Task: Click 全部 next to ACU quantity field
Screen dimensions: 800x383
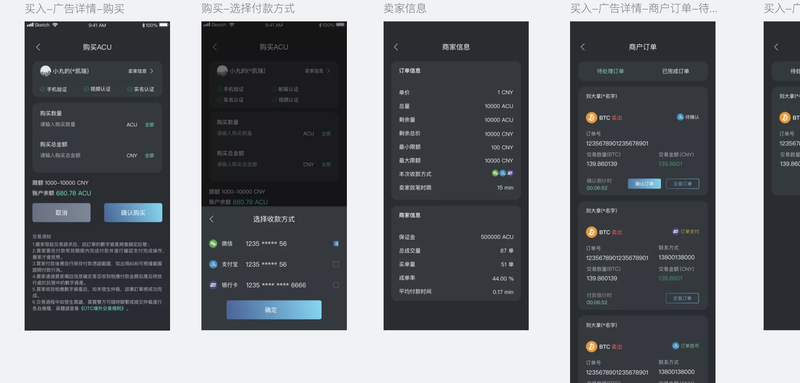Action: (x=149, y=125)
